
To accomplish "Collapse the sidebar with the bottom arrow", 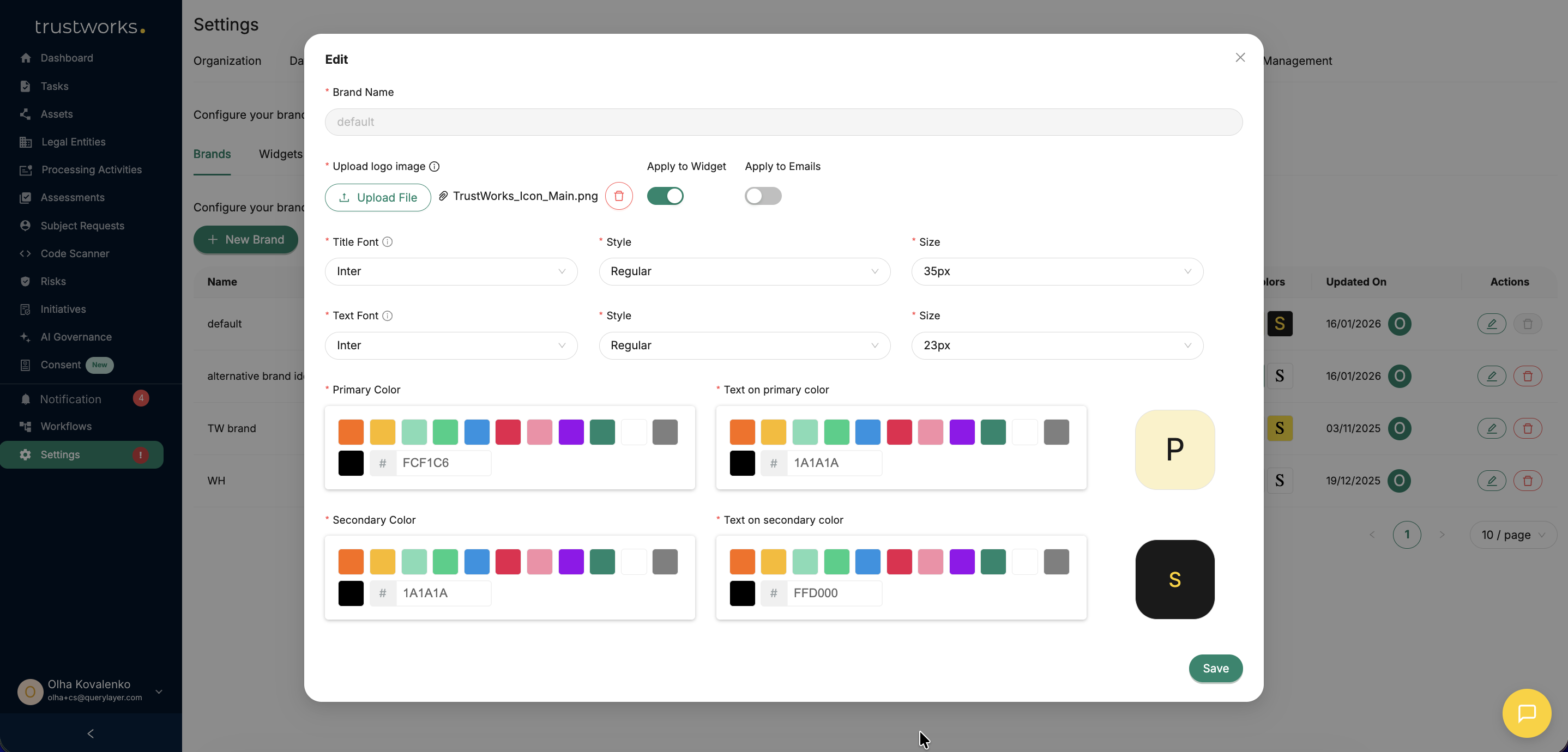I will tap(91, 734).
